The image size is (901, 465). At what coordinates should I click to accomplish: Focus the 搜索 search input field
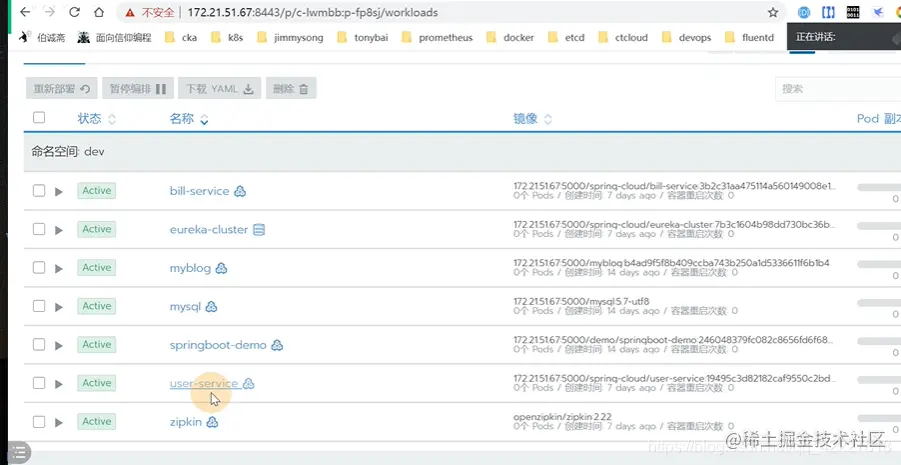838,89
